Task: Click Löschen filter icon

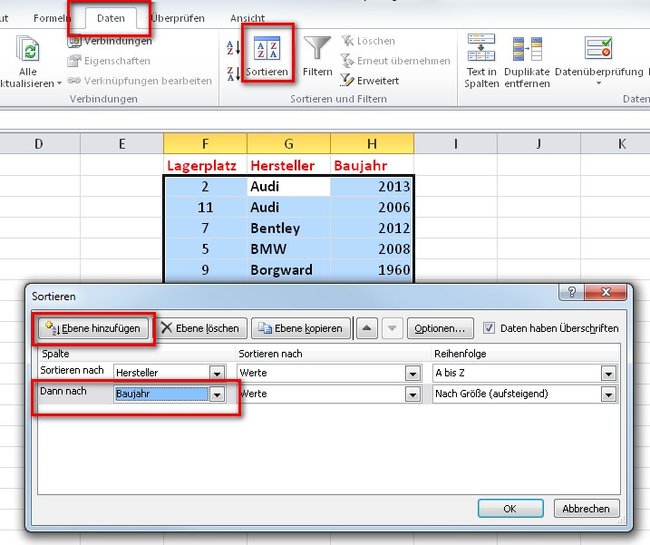Action: [x=368, y=41]
